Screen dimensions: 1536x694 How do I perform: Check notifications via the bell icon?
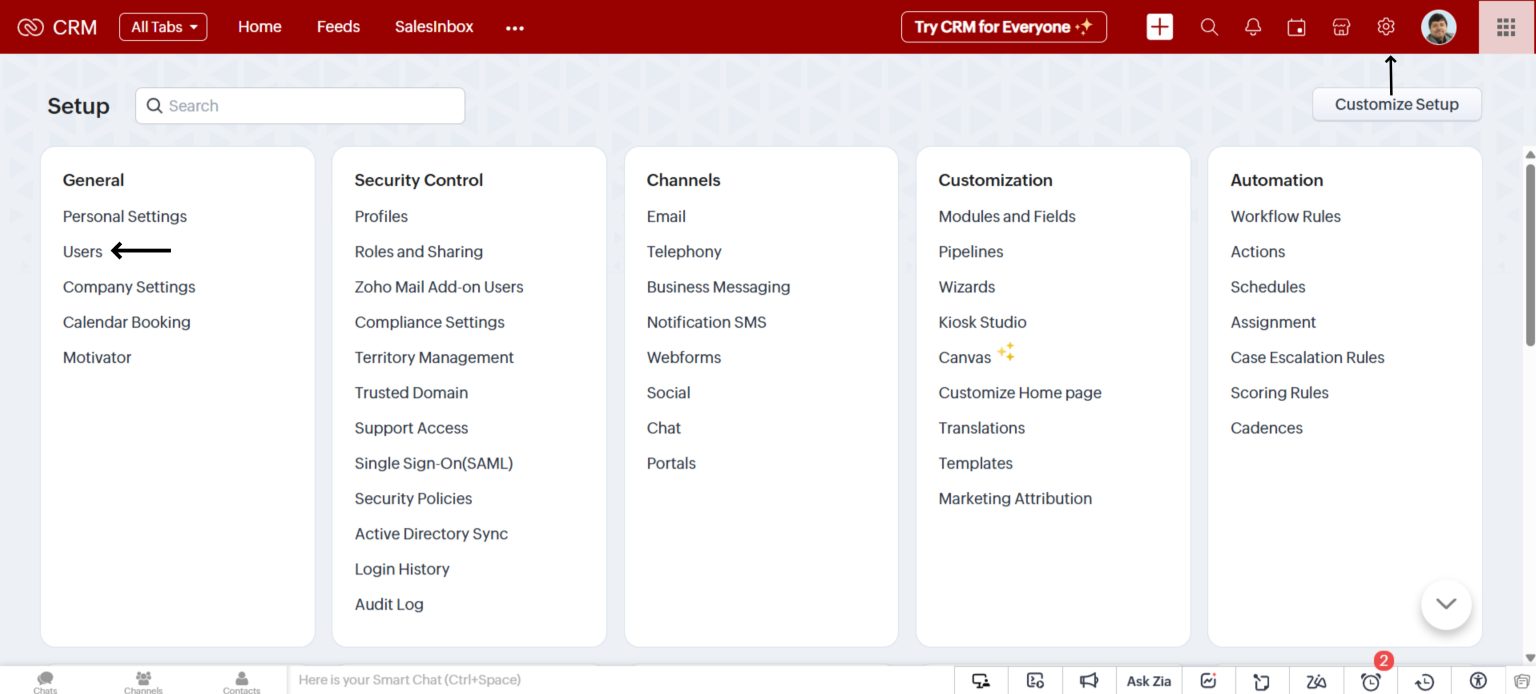coord(1252,27)
